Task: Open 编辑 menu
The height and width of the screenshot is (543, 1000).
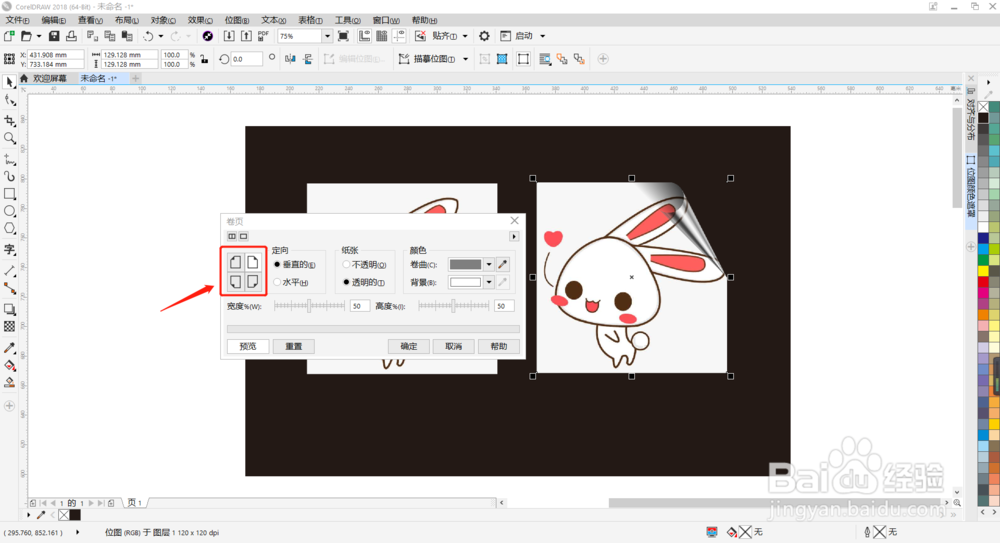Action: coord(54,20)
